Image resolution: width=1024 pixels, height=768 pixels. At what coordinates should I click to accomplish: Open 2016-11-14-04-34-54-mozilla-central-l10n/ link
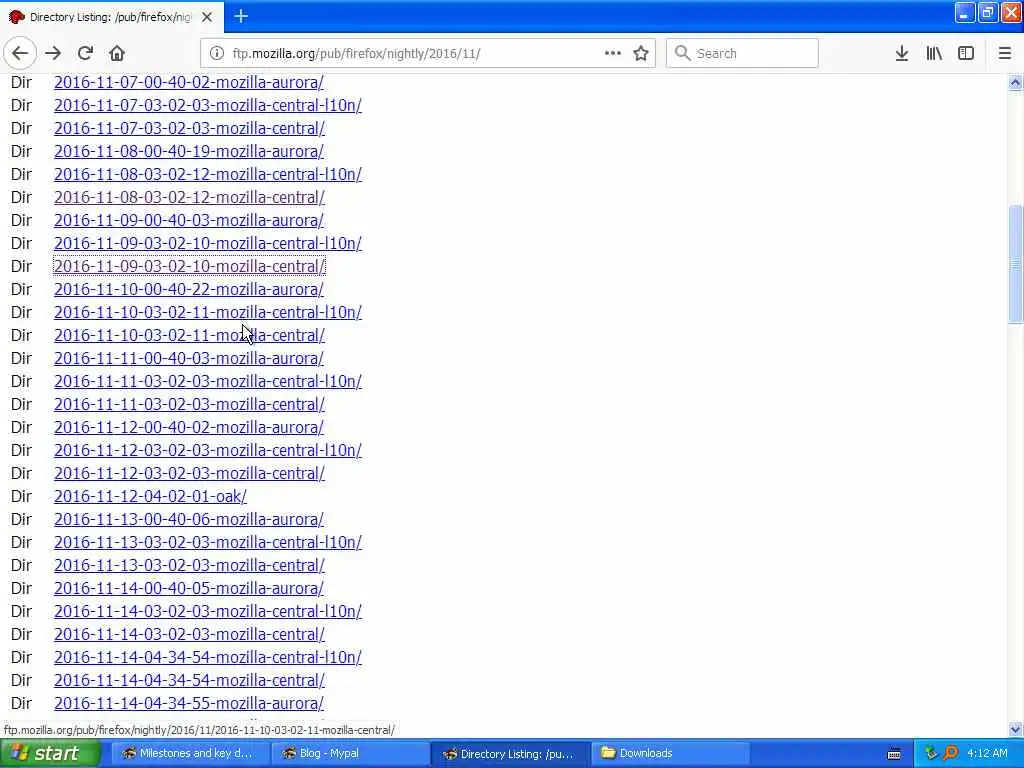(x=208, y=657)
